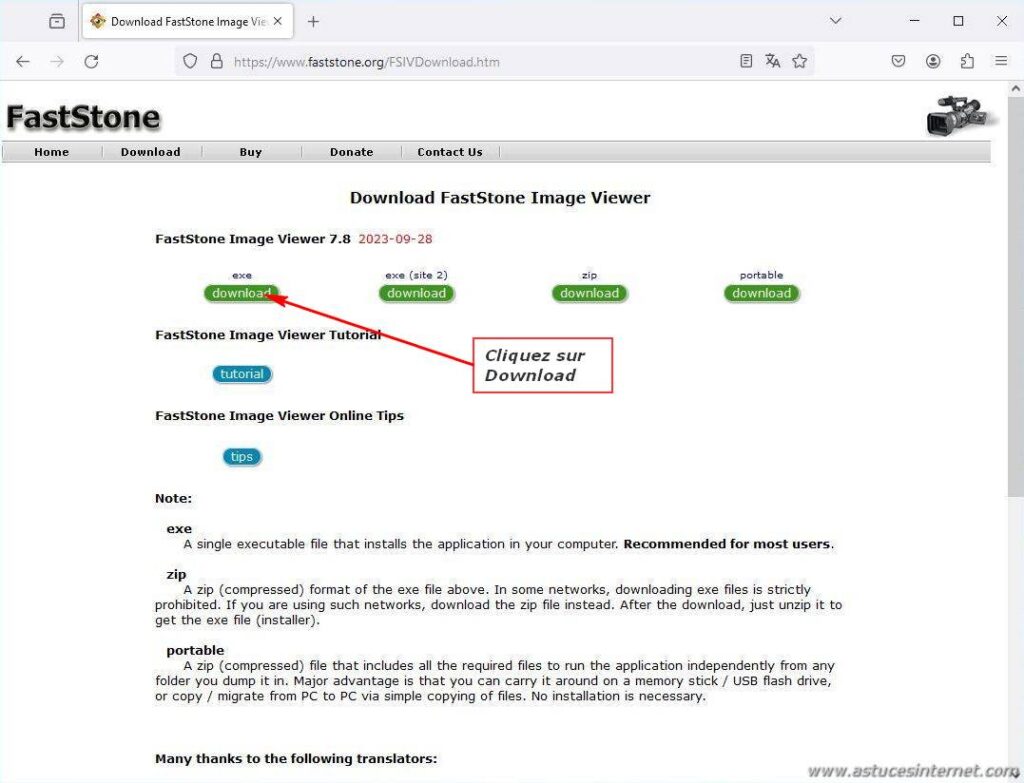Open the extensions puzzle-piece icon

click(x=966, y=61)
